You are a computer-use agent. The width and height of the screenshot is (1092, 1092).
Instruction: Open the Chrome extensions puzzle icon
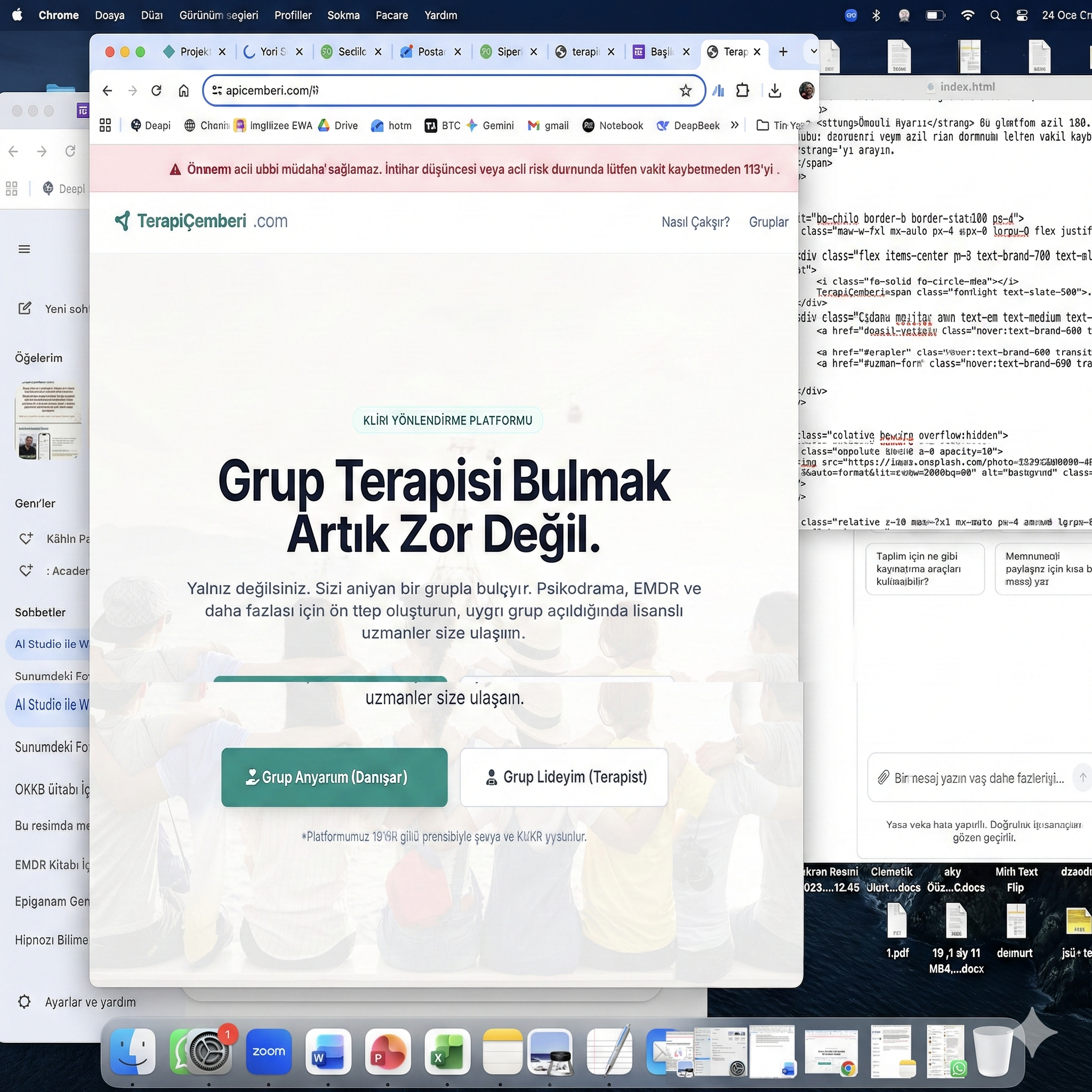743,91
